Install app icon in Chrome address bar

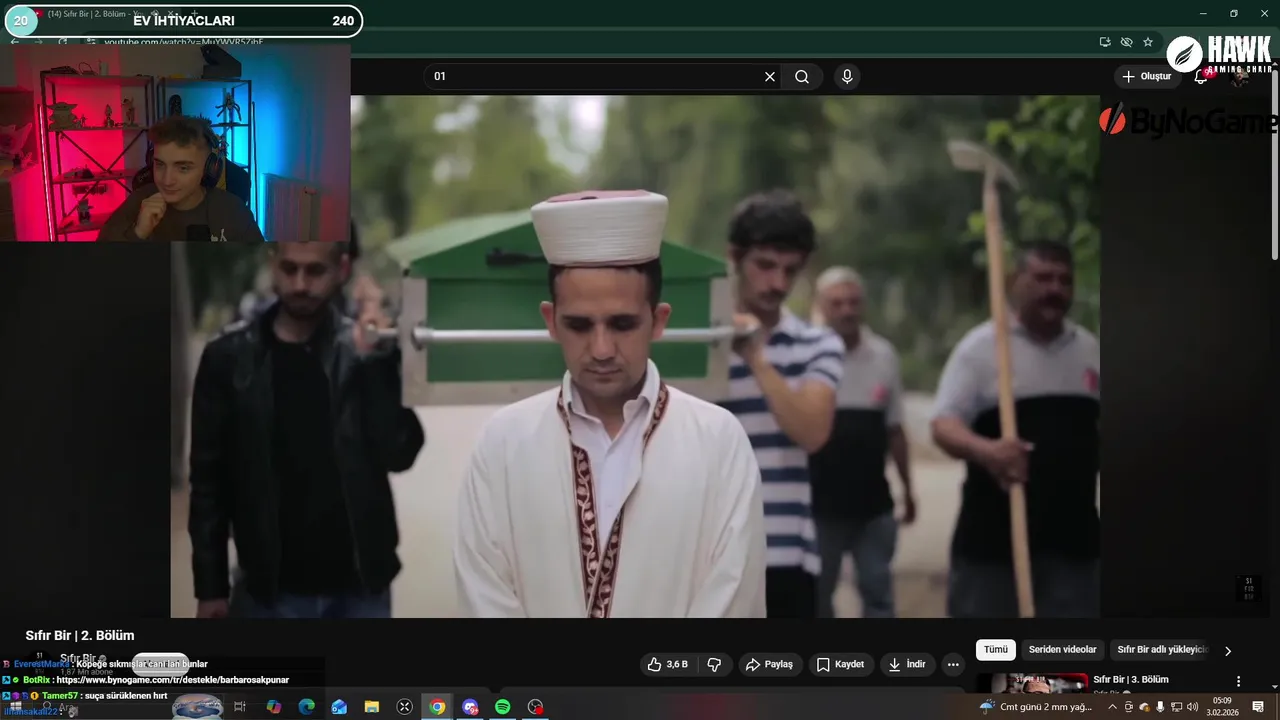[x=1105, y=42]
